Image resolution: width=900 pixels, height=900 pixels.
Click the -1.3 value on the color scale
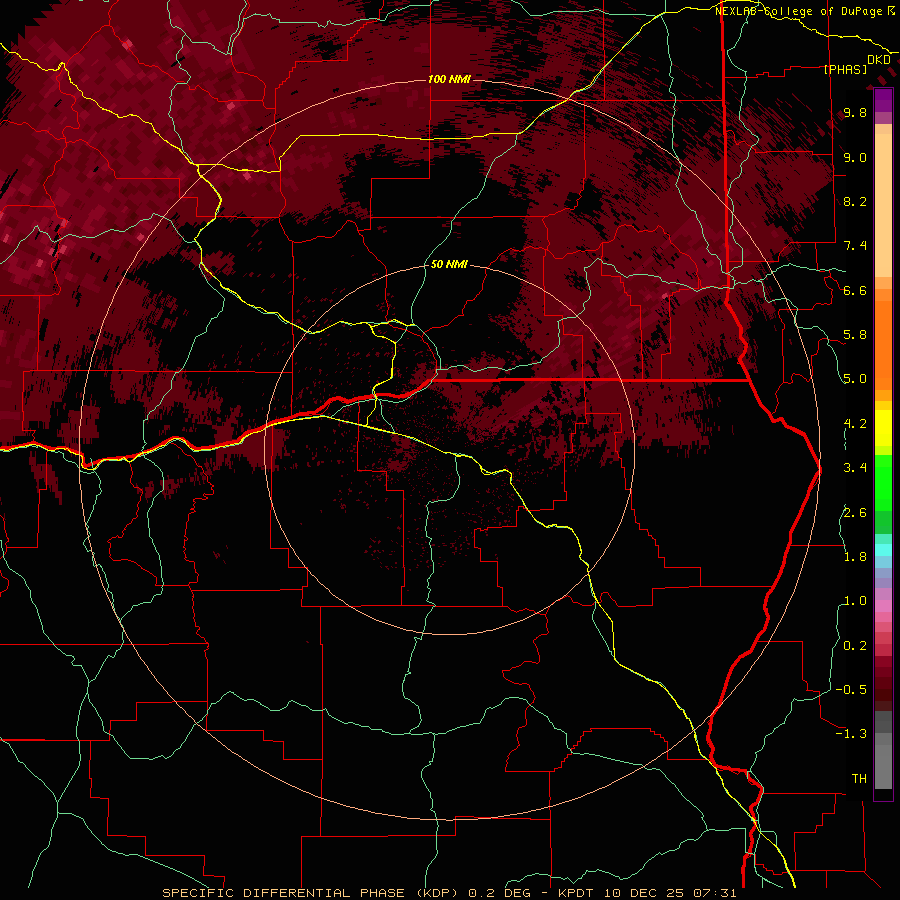coord(851,734)
